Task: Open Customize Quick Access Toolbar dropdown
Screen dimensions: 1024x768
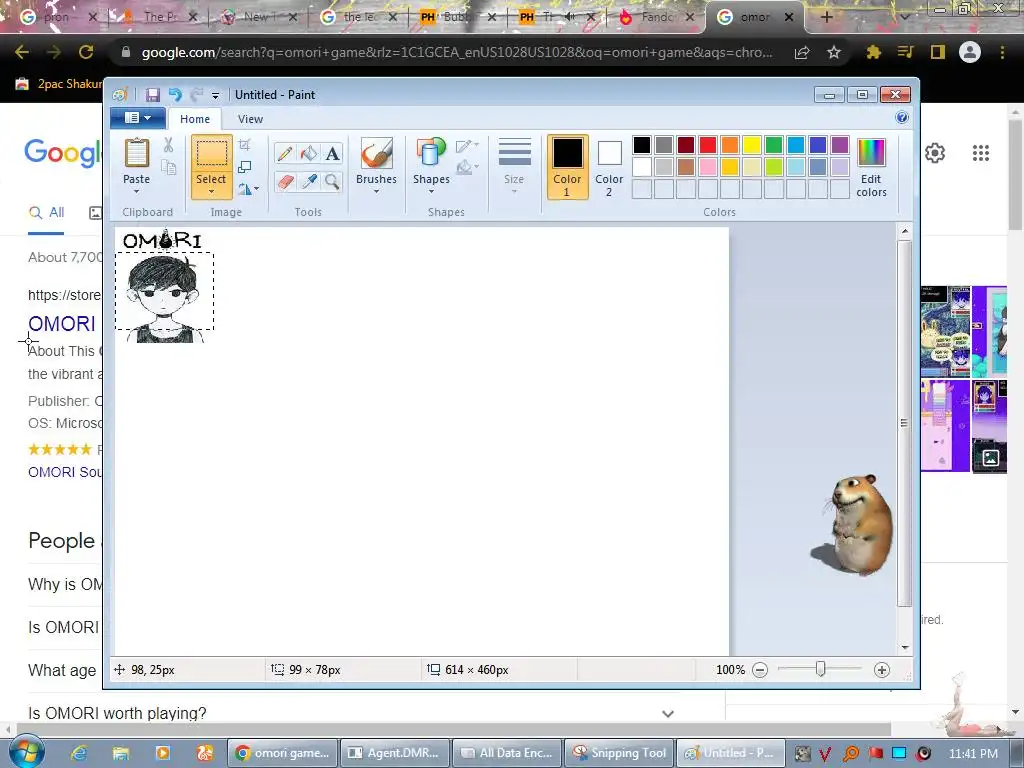Action: point(215,95)
